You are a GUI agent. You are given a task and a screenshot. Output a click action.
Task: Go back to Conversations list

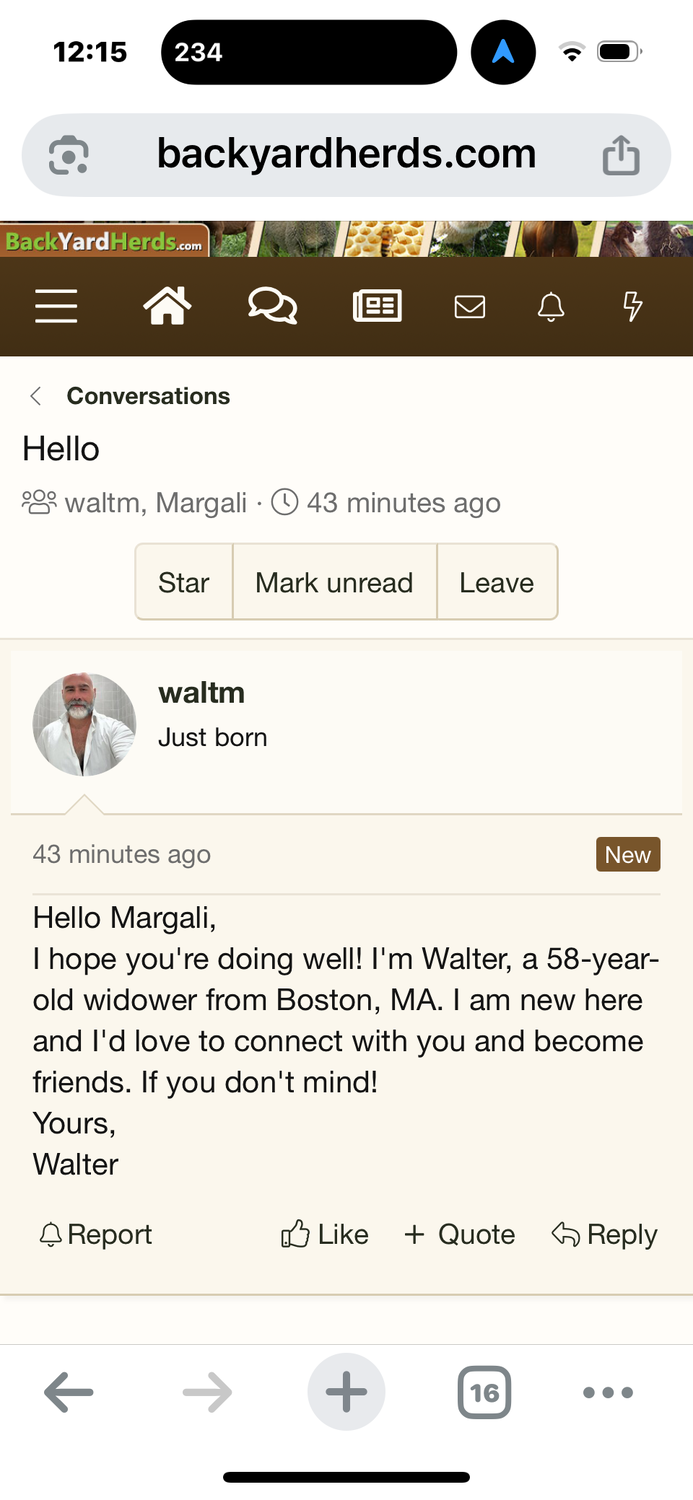[147, 396]
